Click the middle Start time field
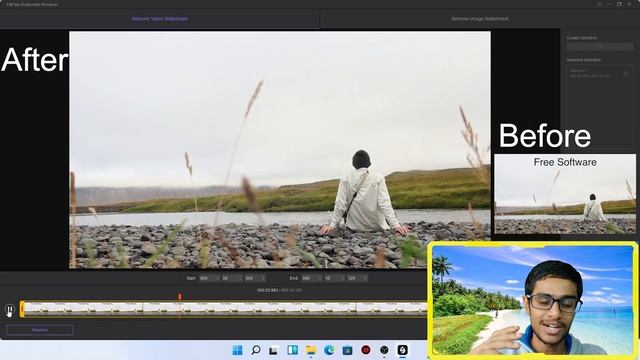This screenshot has width=640, height=360. tap(231, 278)
